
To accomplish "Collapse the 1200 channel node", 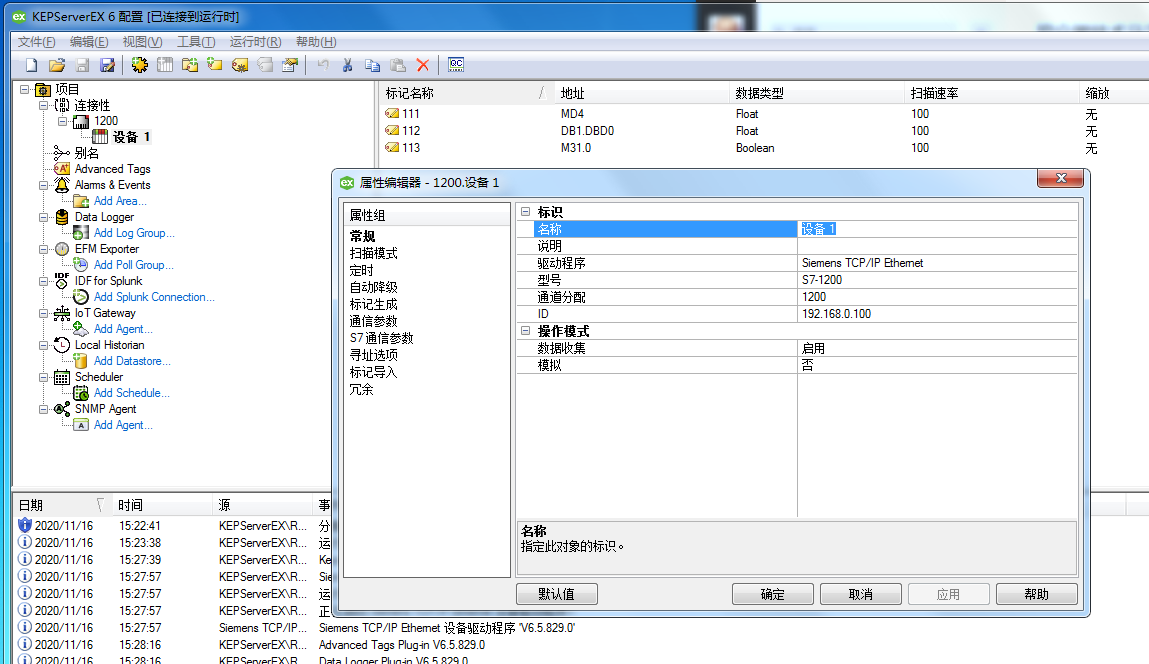I will coord(62,121).
